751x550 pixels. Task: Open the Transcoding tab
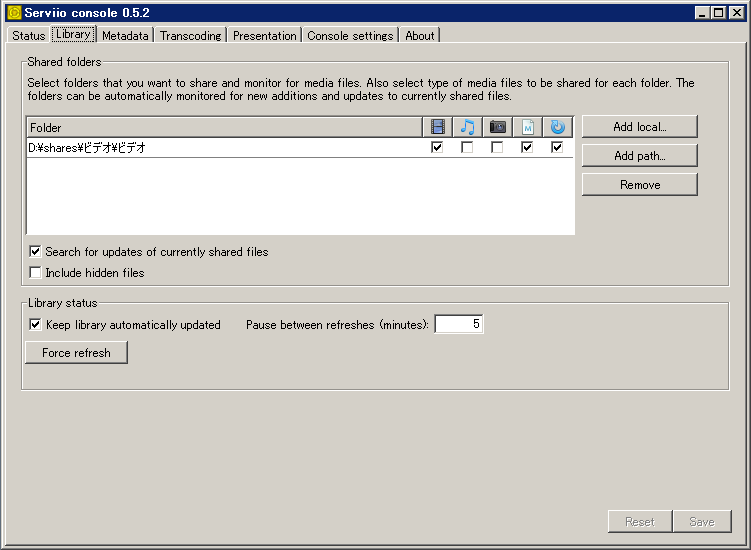tap(190, 35)
